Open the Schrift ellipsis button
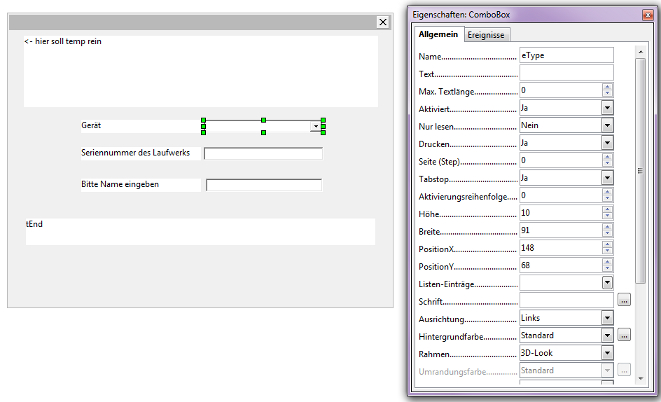Image resolution: width=661 pixels, height=402 pixels. pos(624,300)
